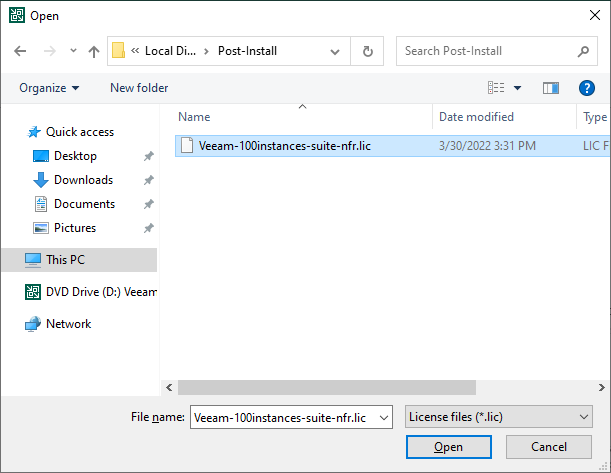The image size is (611, 473).
Task: Click scroll-right arrow on horizontal scrollbar
Action: (x=602, y=388)
